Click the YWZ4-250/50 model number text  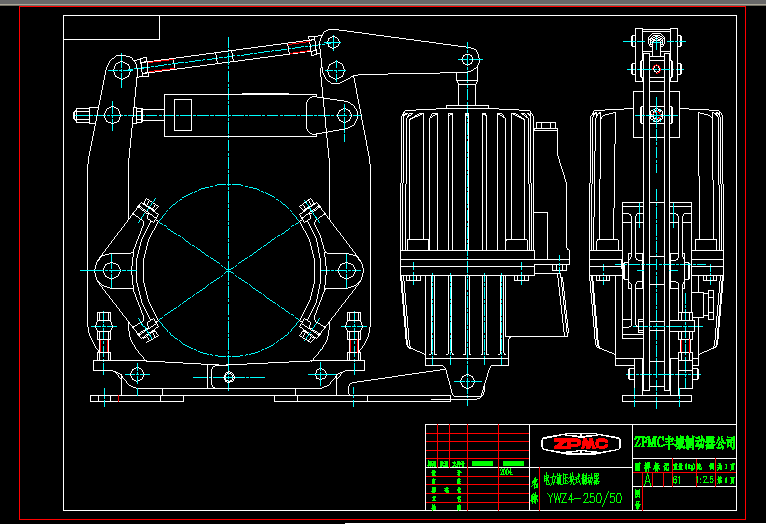point(585,497)
